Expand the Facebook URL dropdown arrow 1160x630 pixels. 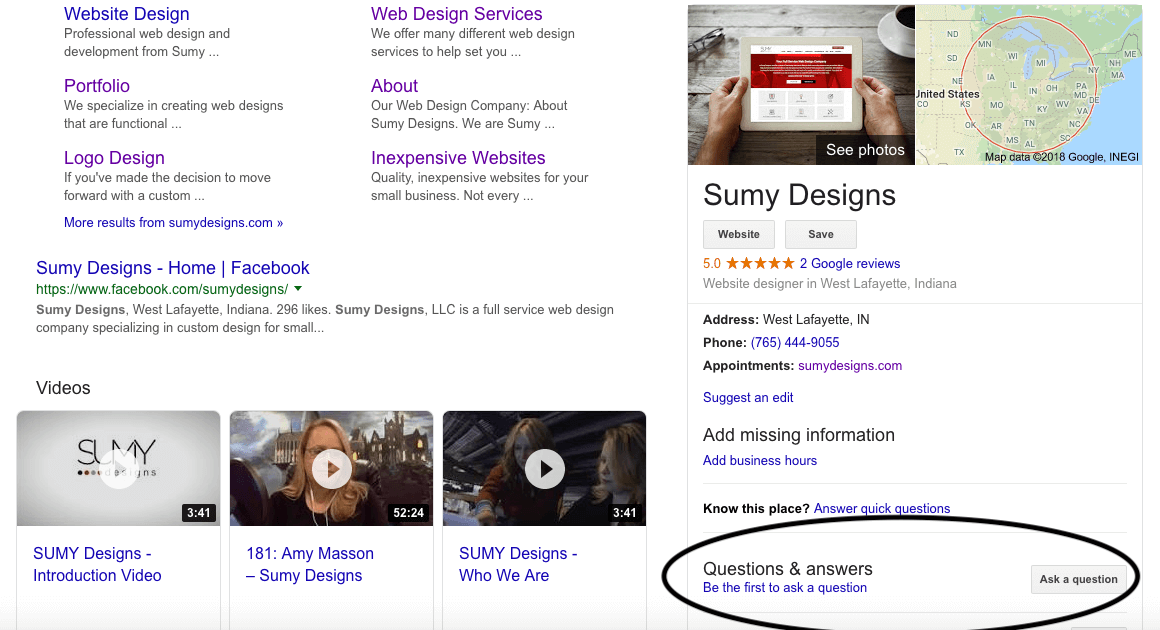click(x=298, y=289)
